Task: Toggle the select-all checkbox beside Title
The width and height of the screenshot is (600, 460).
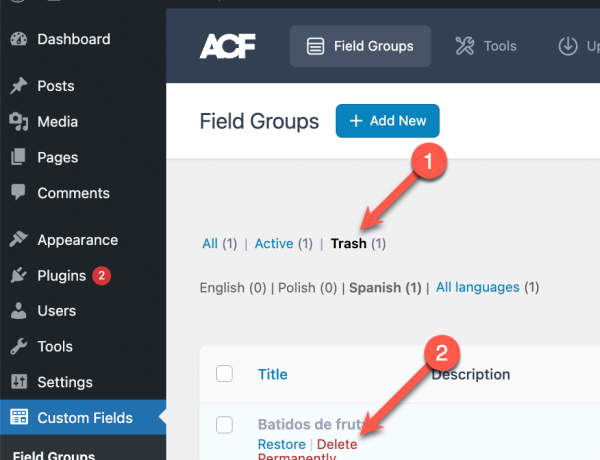Action: [224, 374]
